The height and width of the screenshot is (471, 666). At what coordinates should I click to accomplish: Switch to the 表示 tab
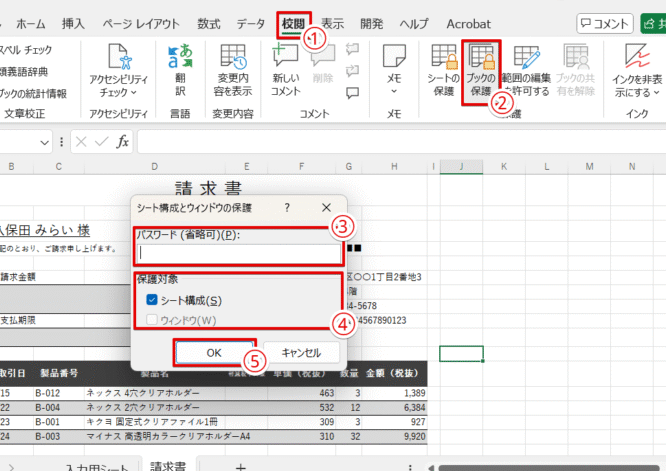click(x=332, y=24)
